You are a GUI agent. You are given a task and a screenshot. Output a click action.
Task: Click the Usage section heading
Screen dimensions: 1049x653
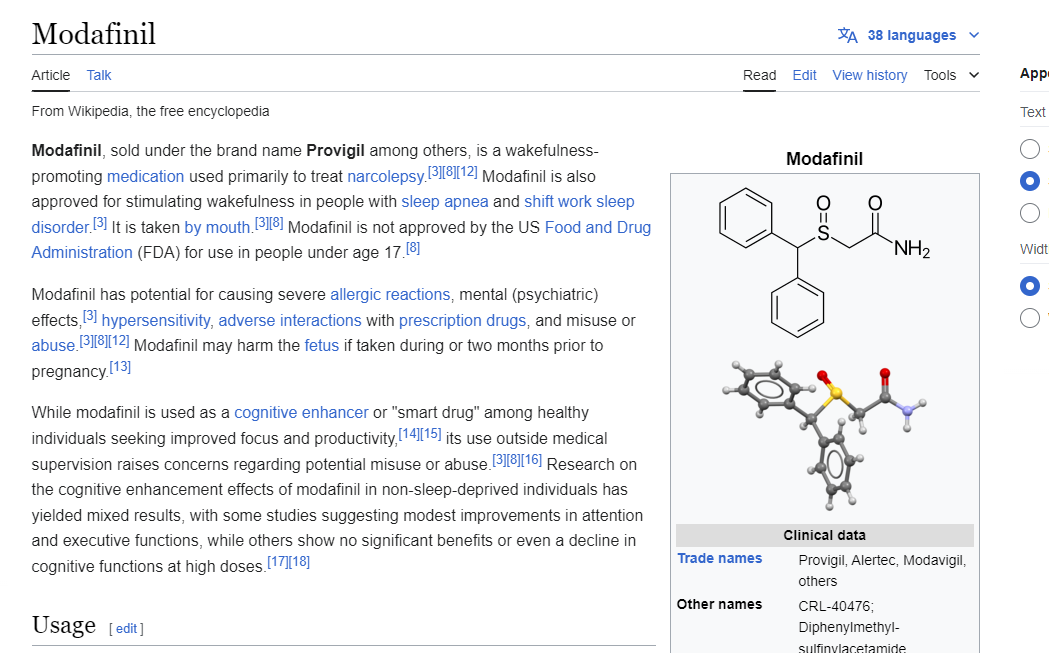[64, 625]
